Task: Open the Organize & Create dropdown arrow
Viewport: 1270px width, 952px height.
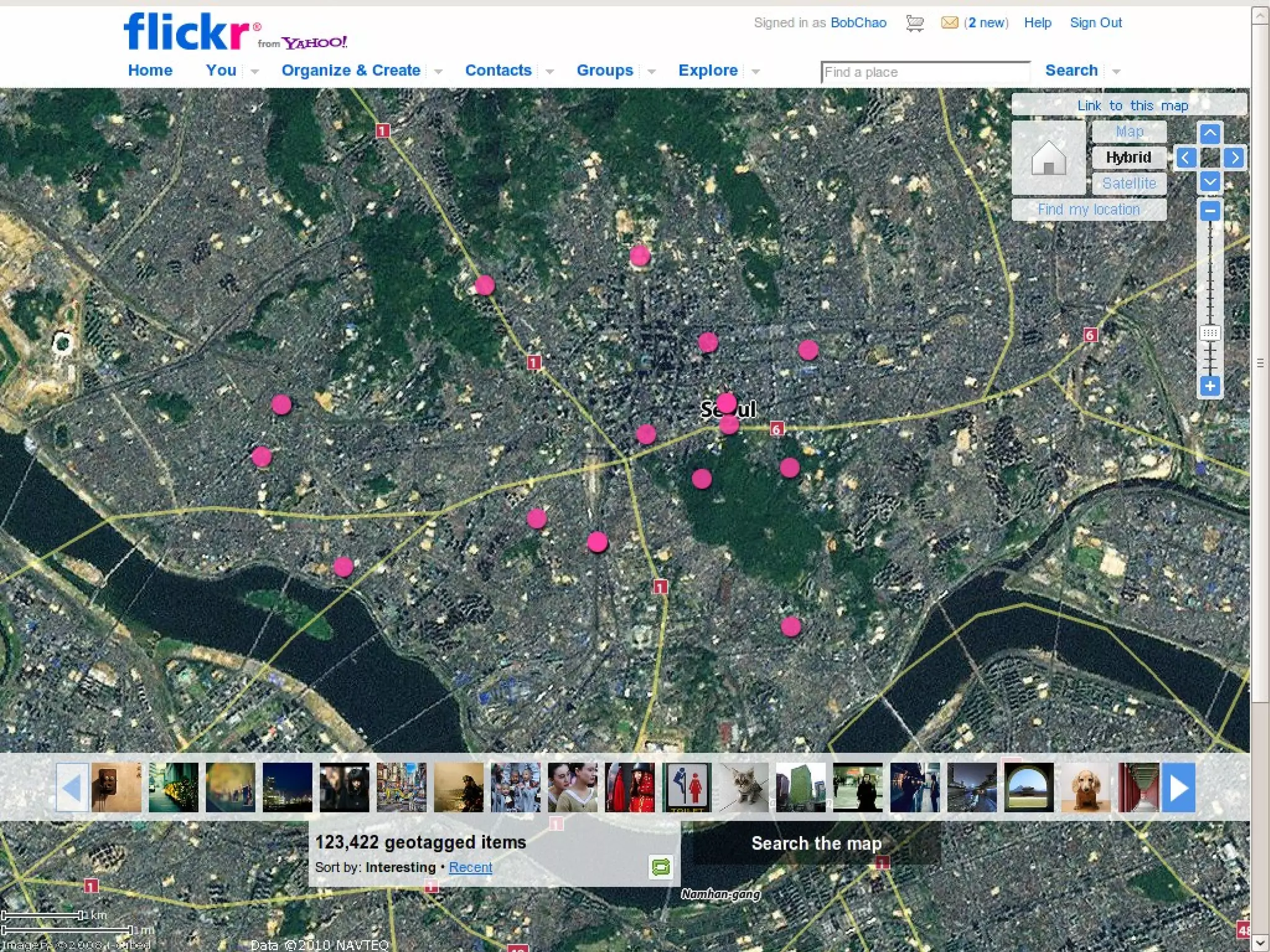Action: pyautogui.click(x=438, y=72)
